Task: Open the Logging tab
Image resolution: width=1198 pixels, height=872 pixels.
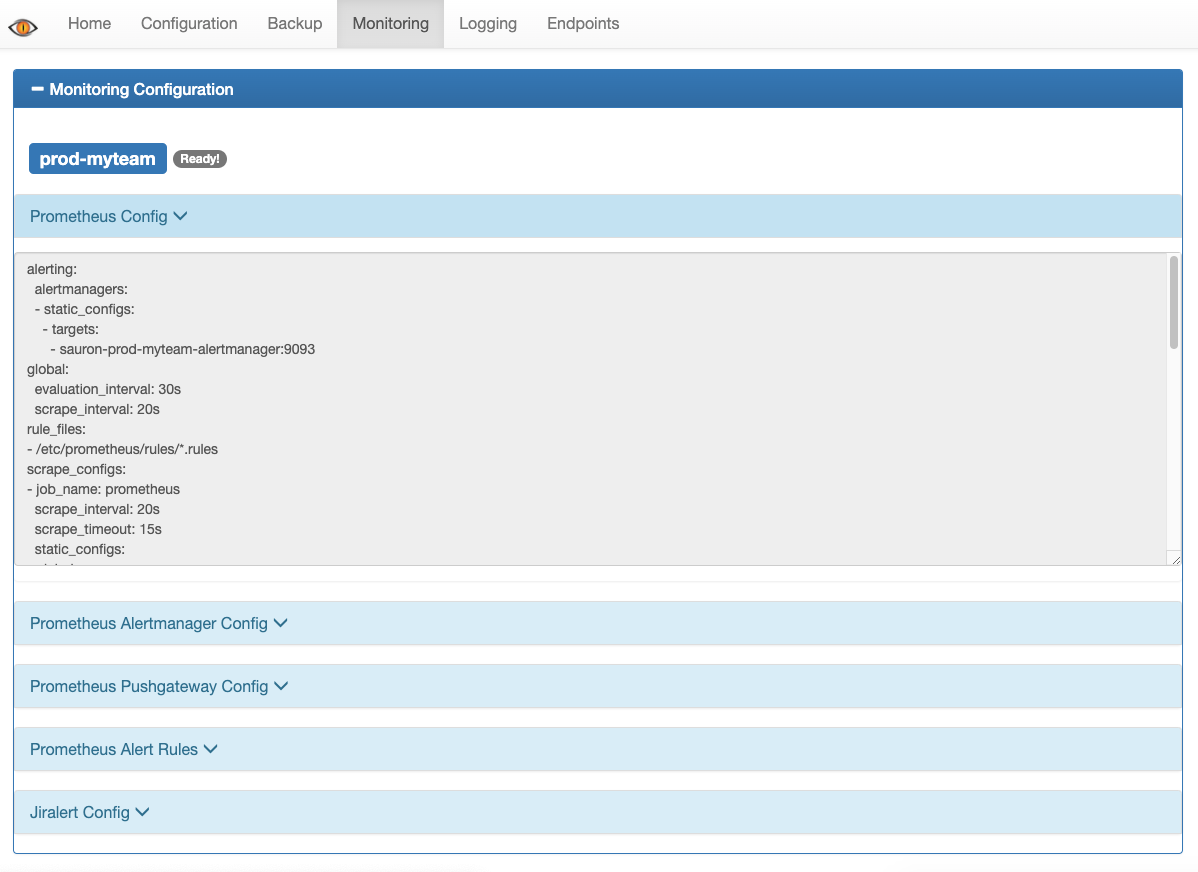Action: click(x=487, y=24)
